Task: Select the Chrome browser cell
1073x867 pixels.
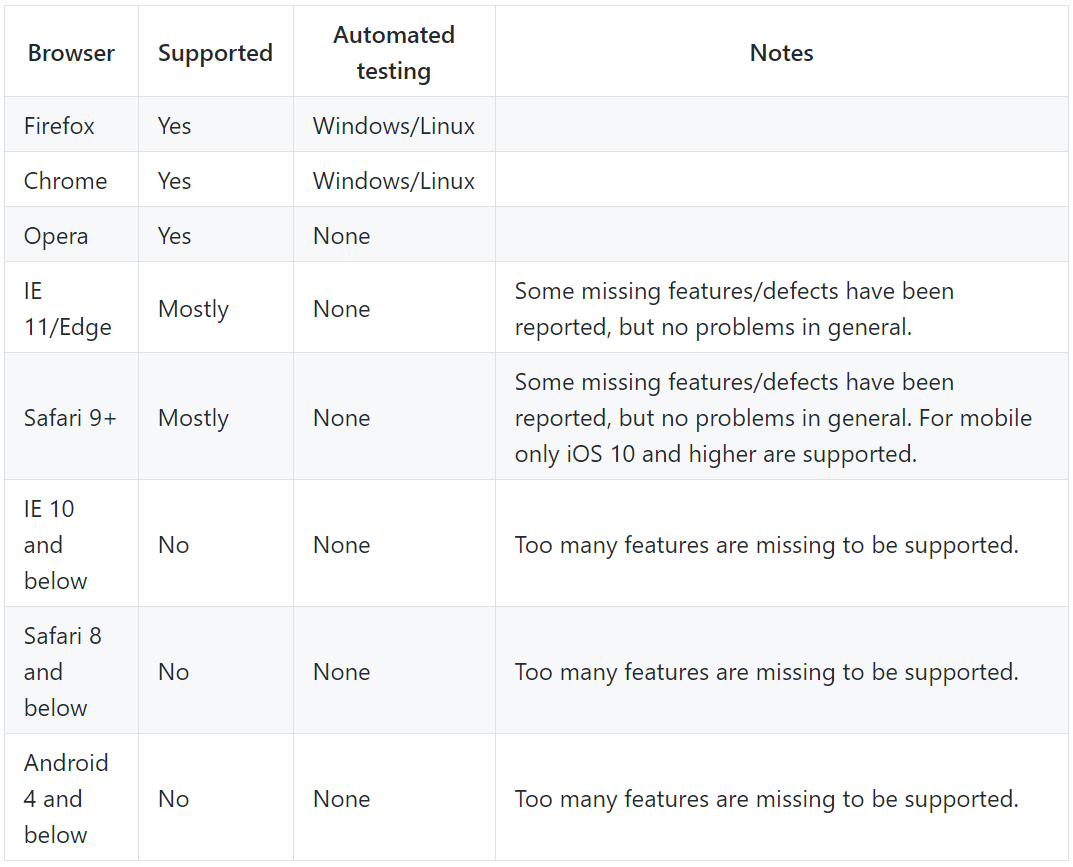Action: pyautogui.click(x=65, y=181)
